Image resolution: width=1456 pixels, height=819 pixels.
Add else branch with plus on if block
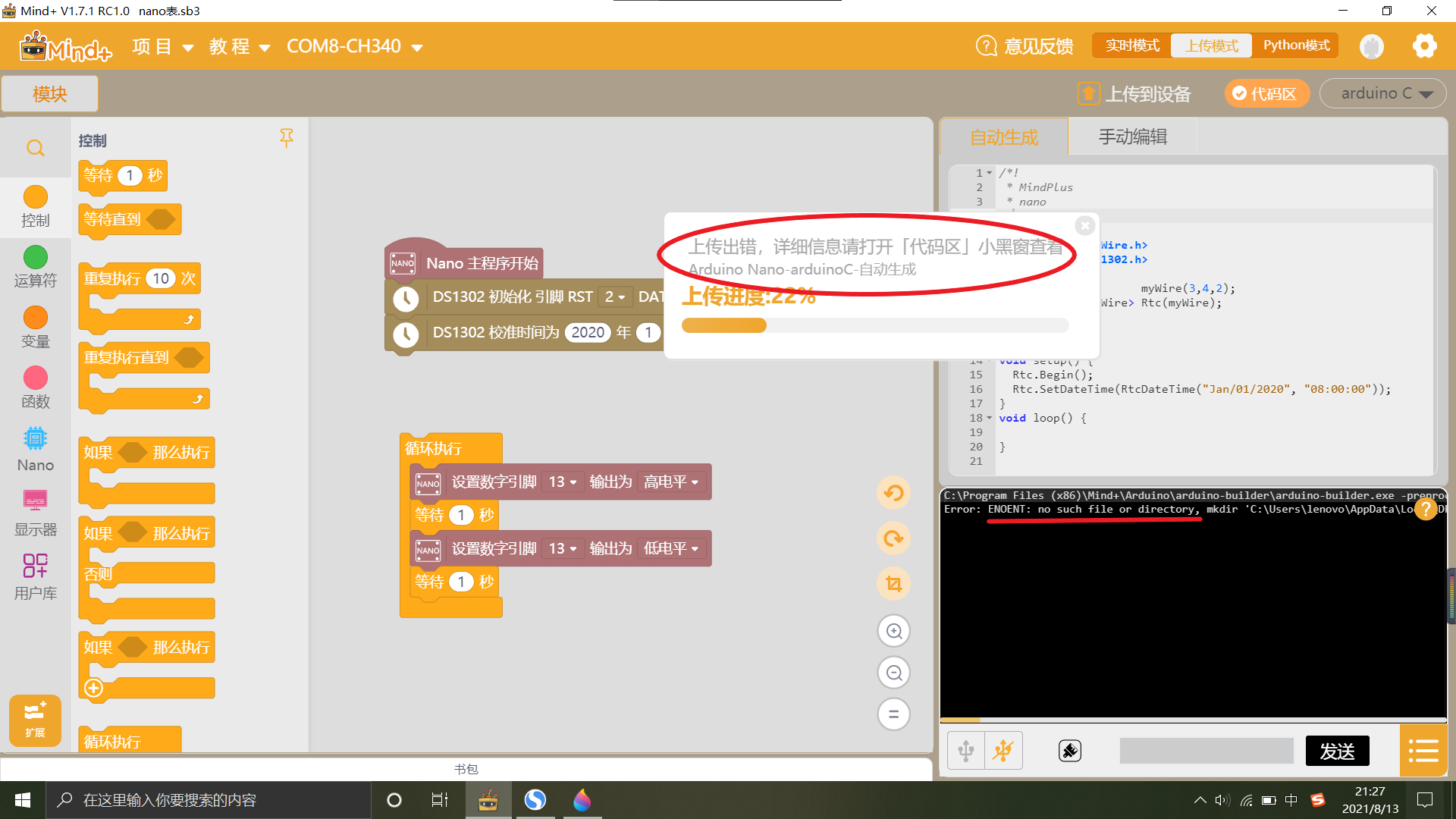pyautogui.click(x=94, y=688)
